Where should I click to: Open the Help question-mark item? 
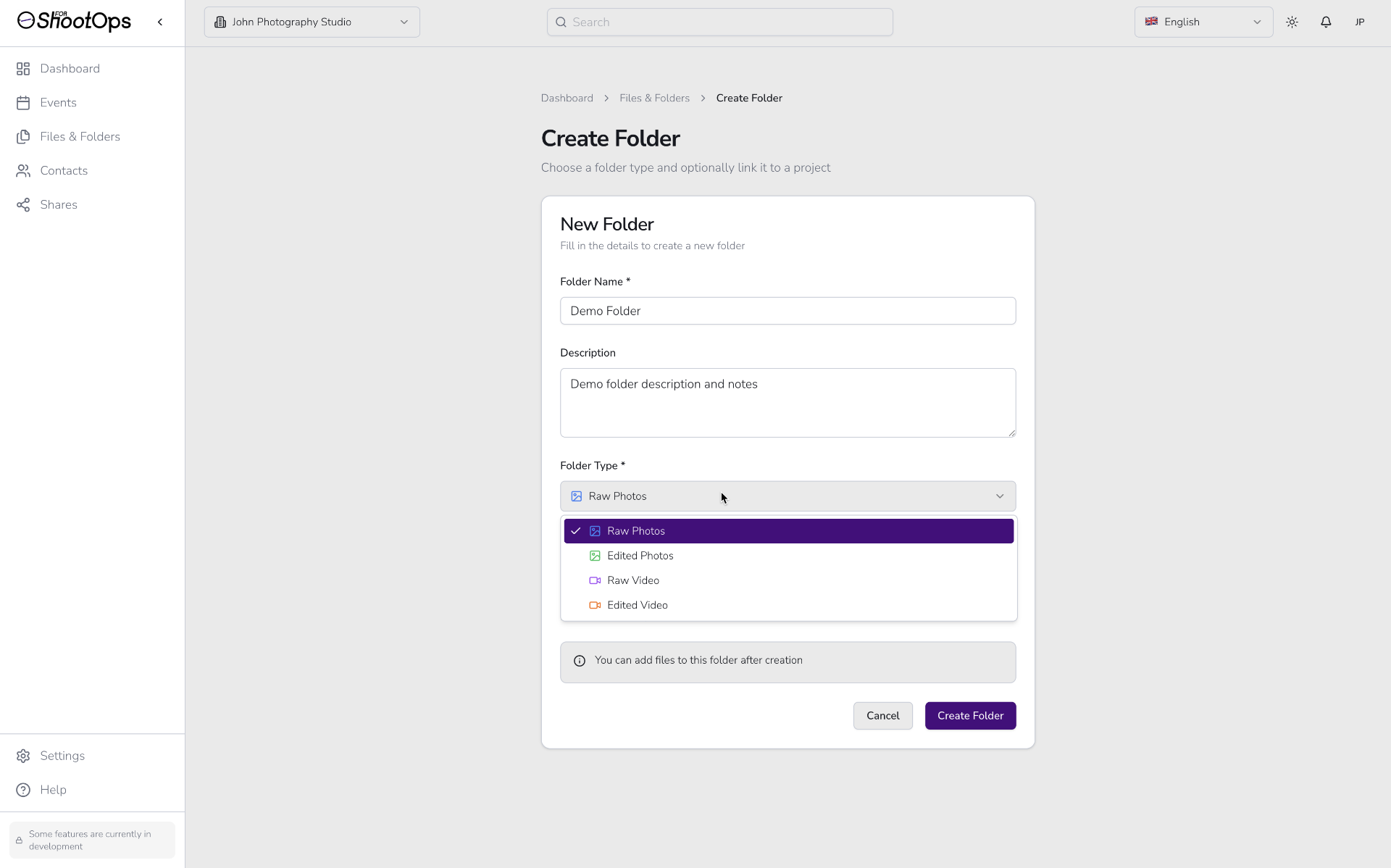53,790
